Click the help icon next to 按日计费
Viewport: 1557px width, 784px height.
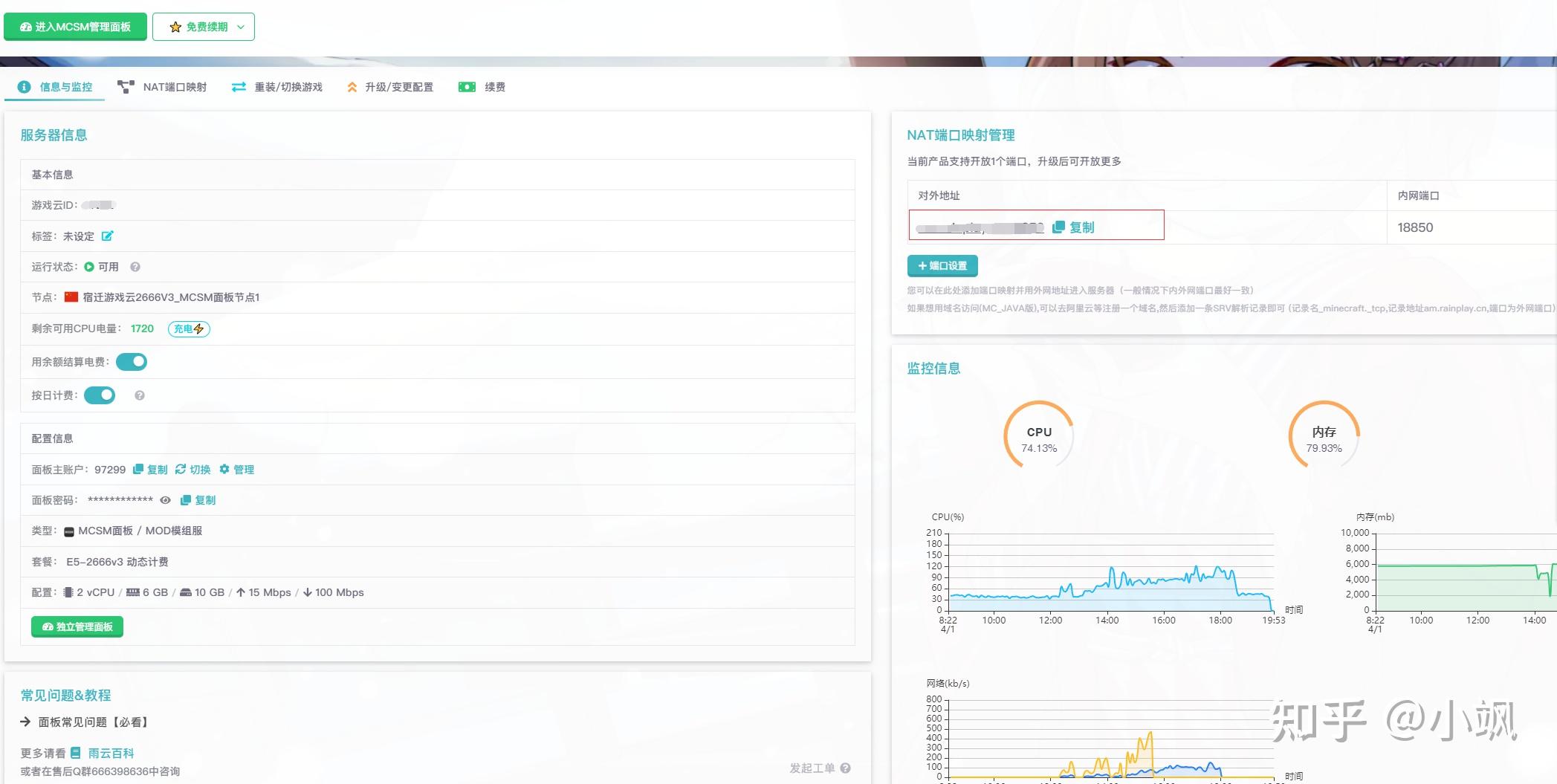(x=137, y=395)
